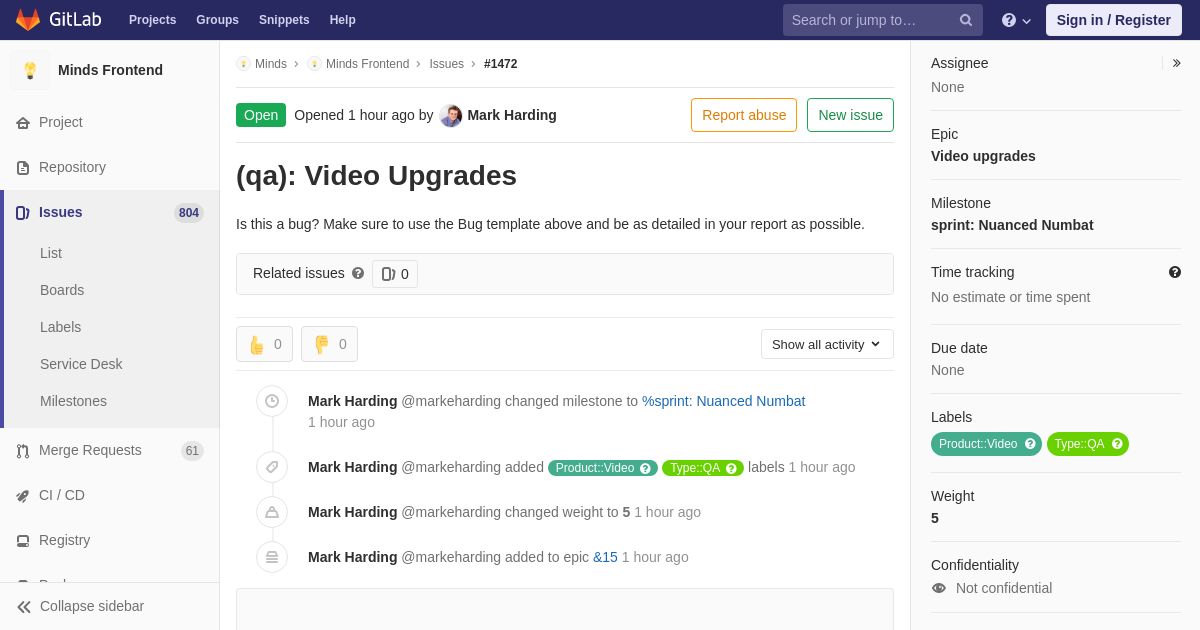The image size is (1200, 630).
Task: Click Sign in / Register button
Action: click(x=1113, y=20)
